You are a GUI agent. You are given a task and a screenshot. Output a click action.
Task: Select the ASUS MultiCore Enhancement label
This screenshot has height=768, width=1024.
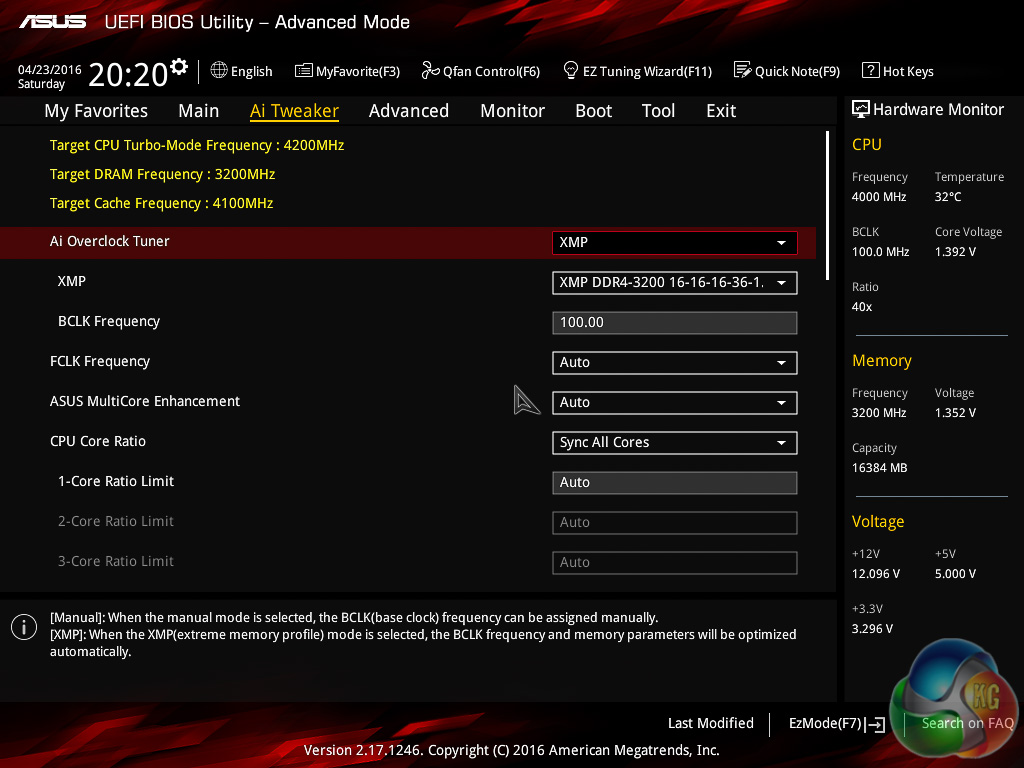coord(145,401)
